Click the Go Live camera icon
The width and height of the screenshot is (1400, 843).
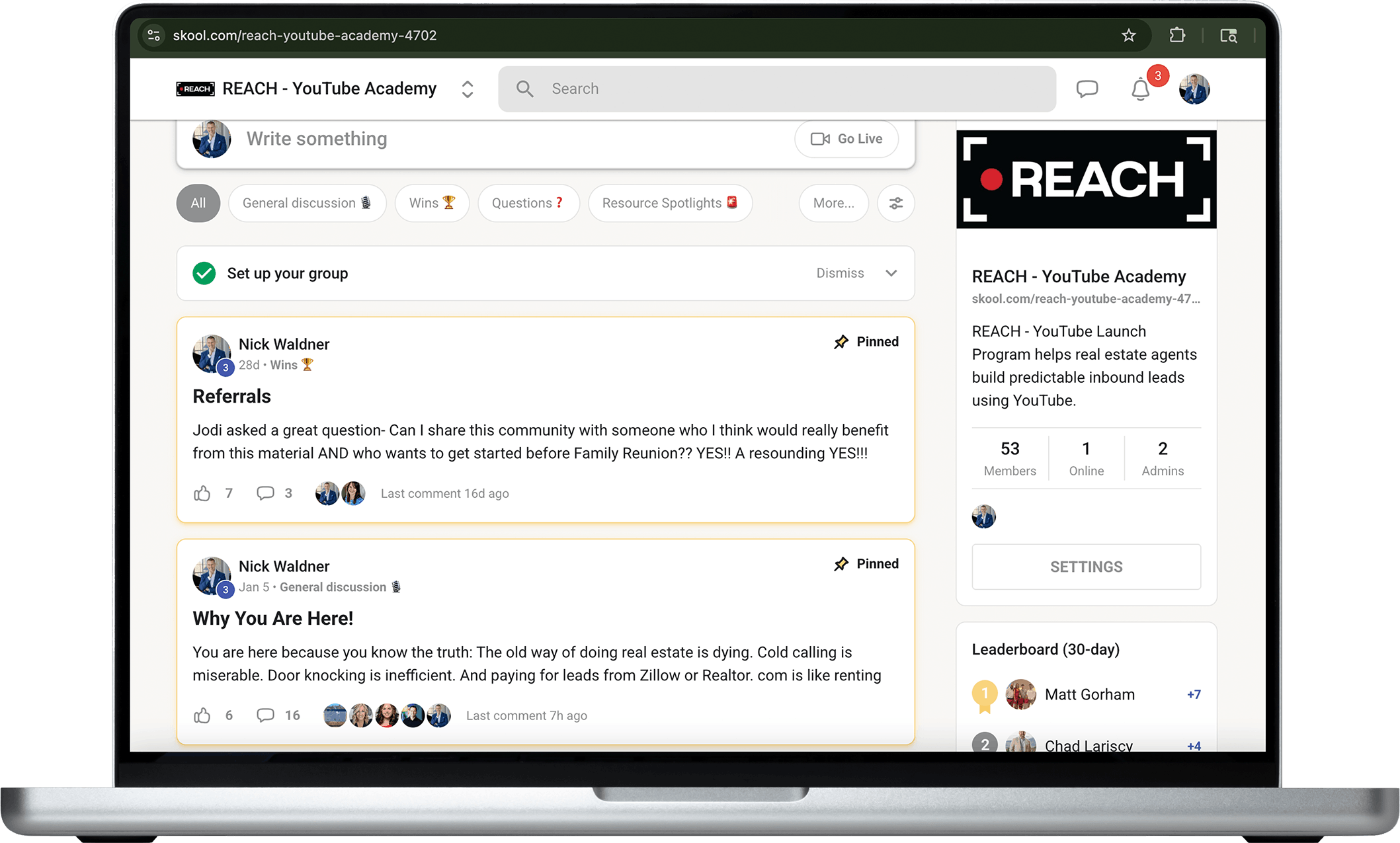click(820, 139)
